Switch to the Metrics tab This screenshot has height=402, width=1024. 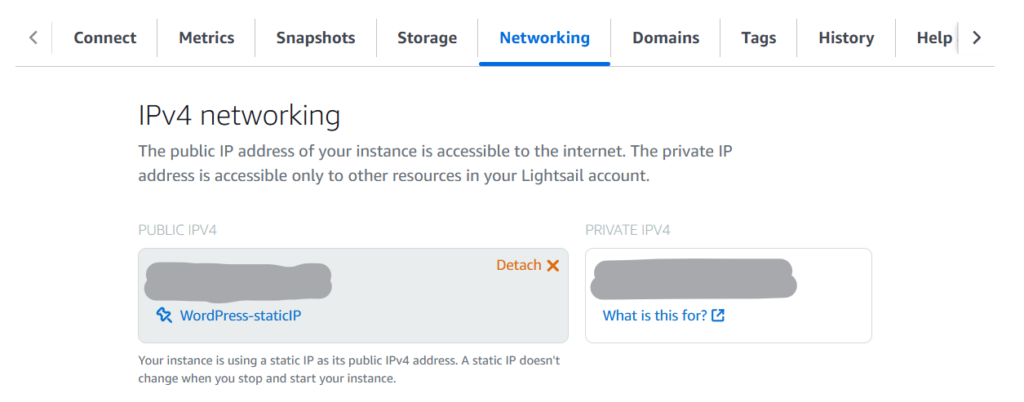pyautogui.click(x=206, y=38)
